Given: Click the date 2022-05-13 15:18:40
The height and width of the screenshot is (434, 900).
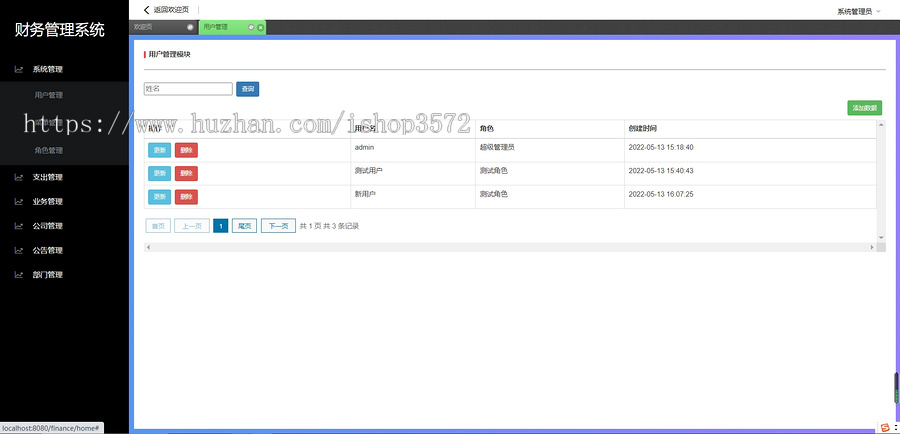Looking at the screenshot, I should pyautogui.click(x=661, y=148).
